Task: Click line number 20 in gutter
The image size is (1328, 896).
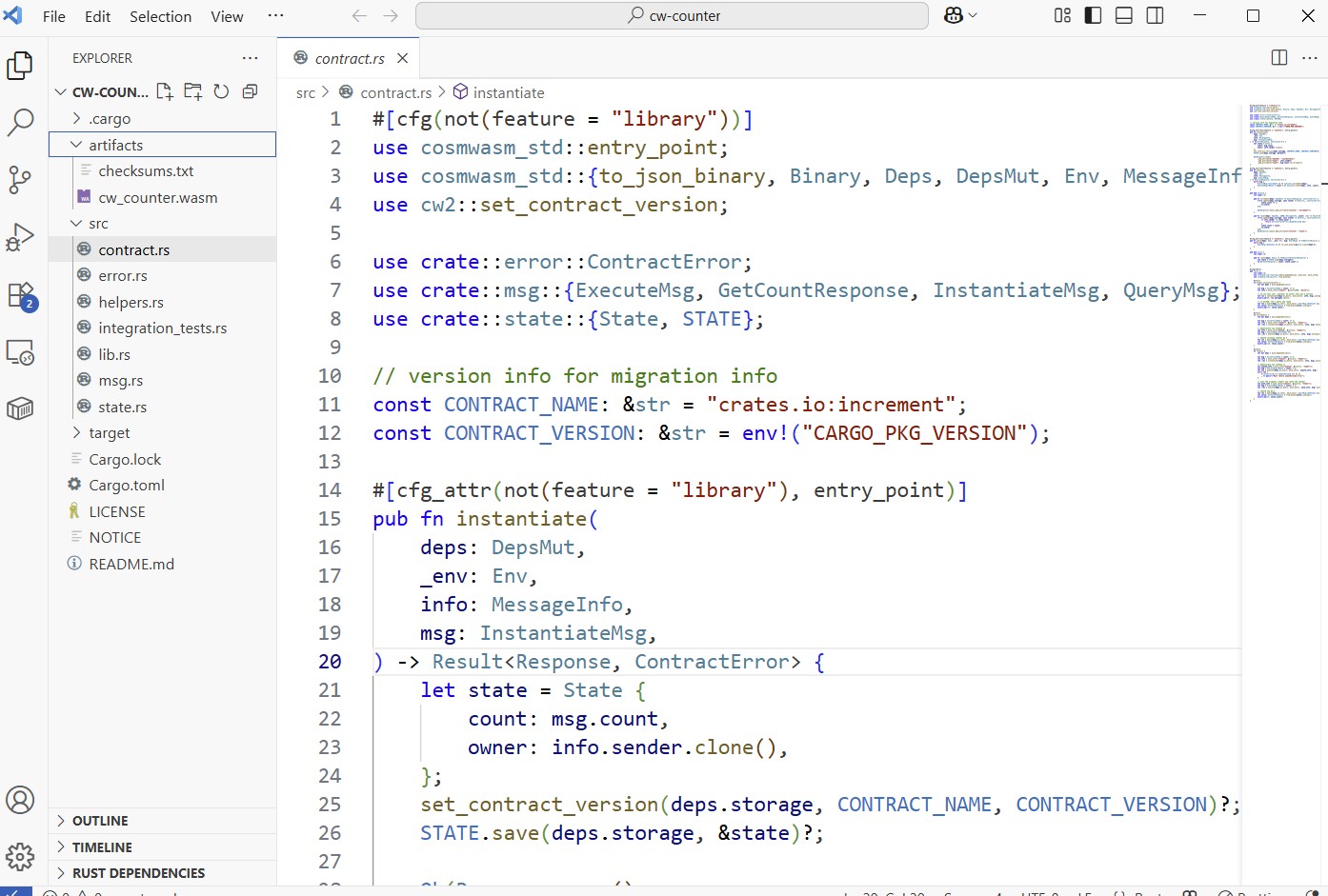Action: pyautogui.click(x=330, y=662)
